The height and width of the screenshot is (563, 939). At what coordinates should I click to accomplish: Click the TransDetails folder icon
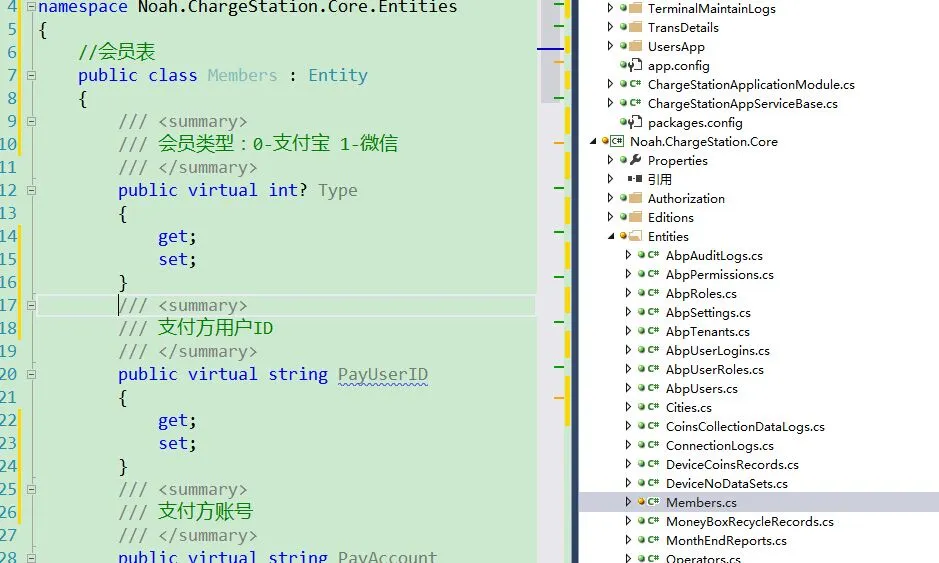pos(635,27)
